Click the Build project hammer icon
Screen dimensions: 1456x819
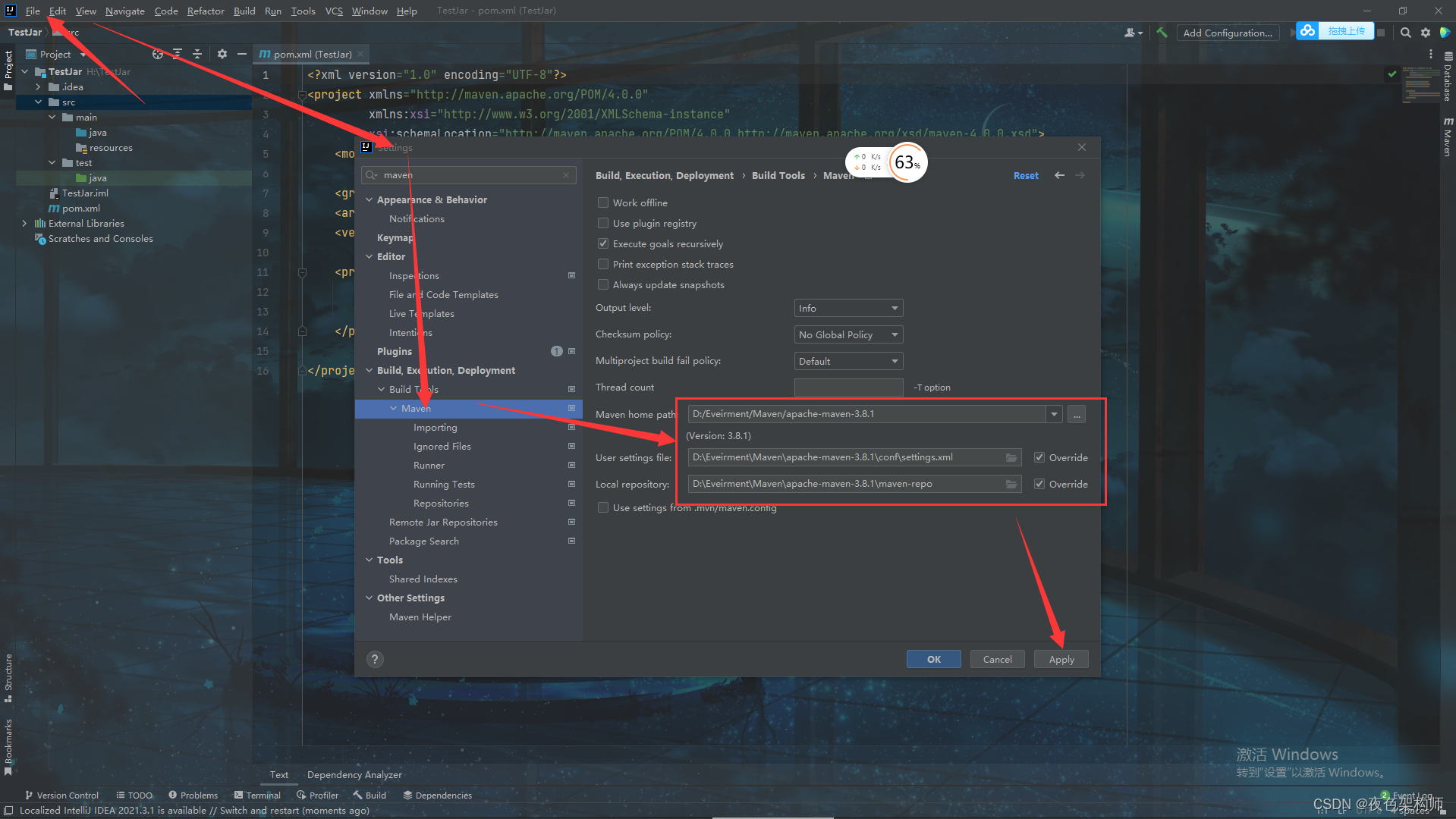(x=1162, y=33)
